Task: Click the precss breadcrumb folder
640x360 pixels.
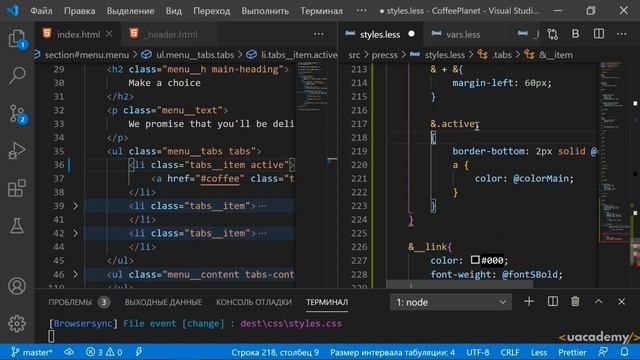Action: [384, 55]
